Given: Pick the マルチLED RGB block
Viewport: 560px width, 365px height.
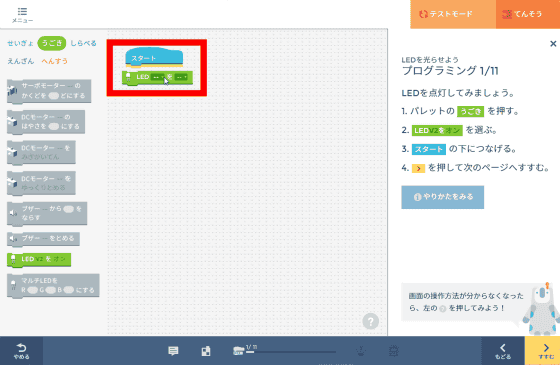Looking at the screenshot, I should pos(53,286).
